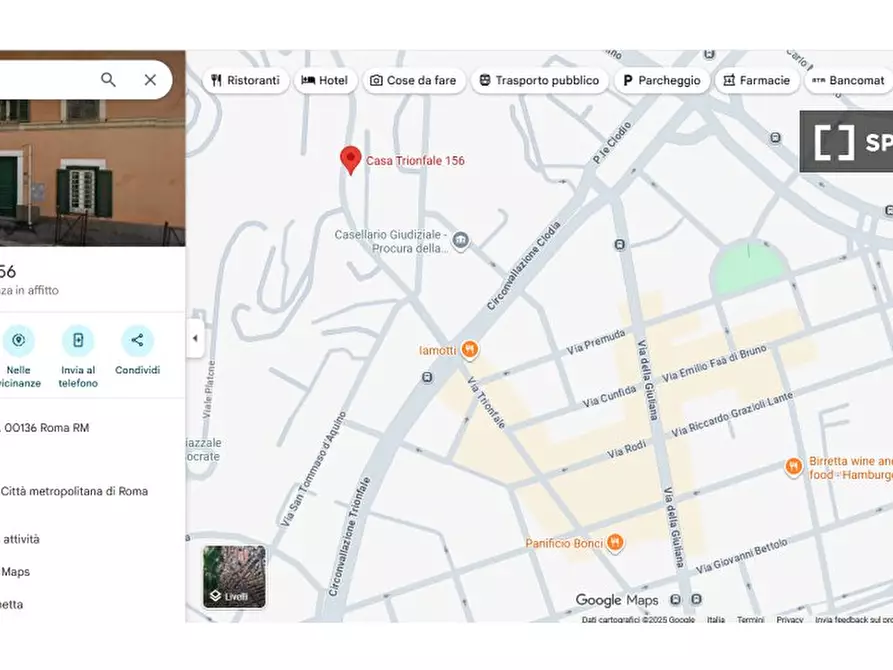Collapse the left side panel
Viewport: 893px width, 670px height.
coord(195,338)
